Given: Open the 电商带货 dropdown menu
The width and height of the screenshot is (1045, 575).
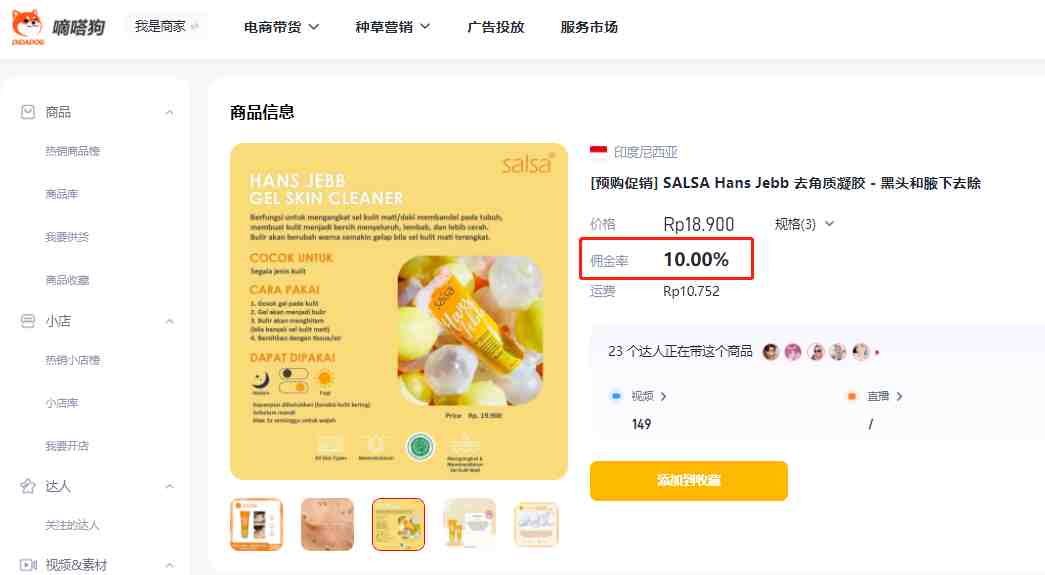Looking at the screenshot, I should click(281, 27).
